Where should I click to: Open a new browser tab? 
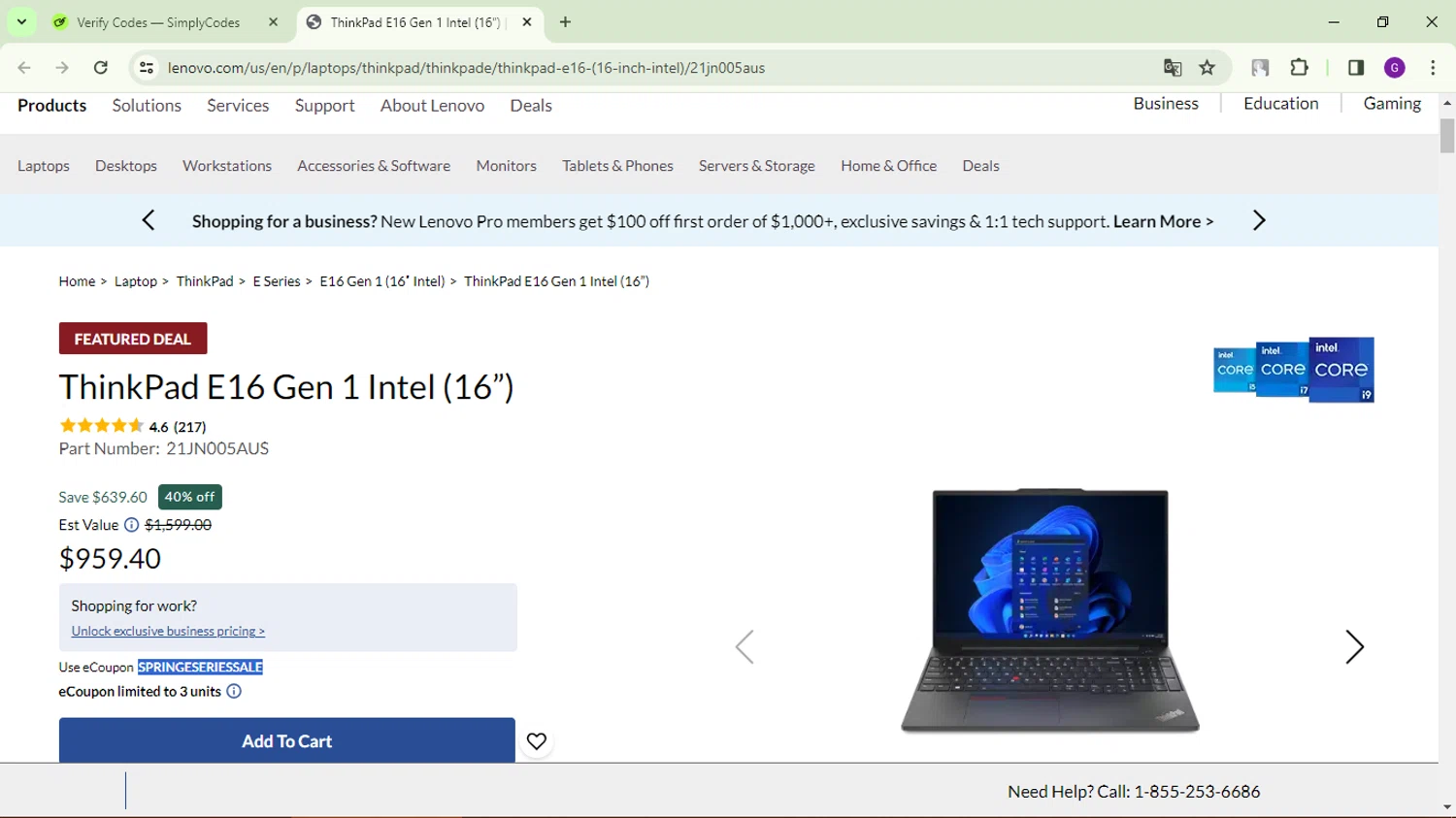(x=565, y=21)
